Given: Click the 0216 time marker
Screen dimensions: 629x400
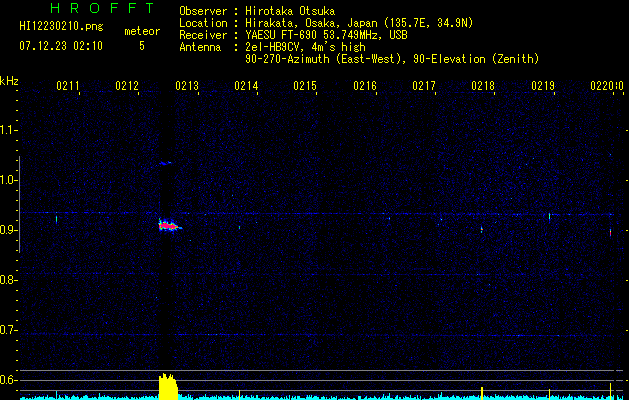Looking at the screenshot, I should [365, 86].
